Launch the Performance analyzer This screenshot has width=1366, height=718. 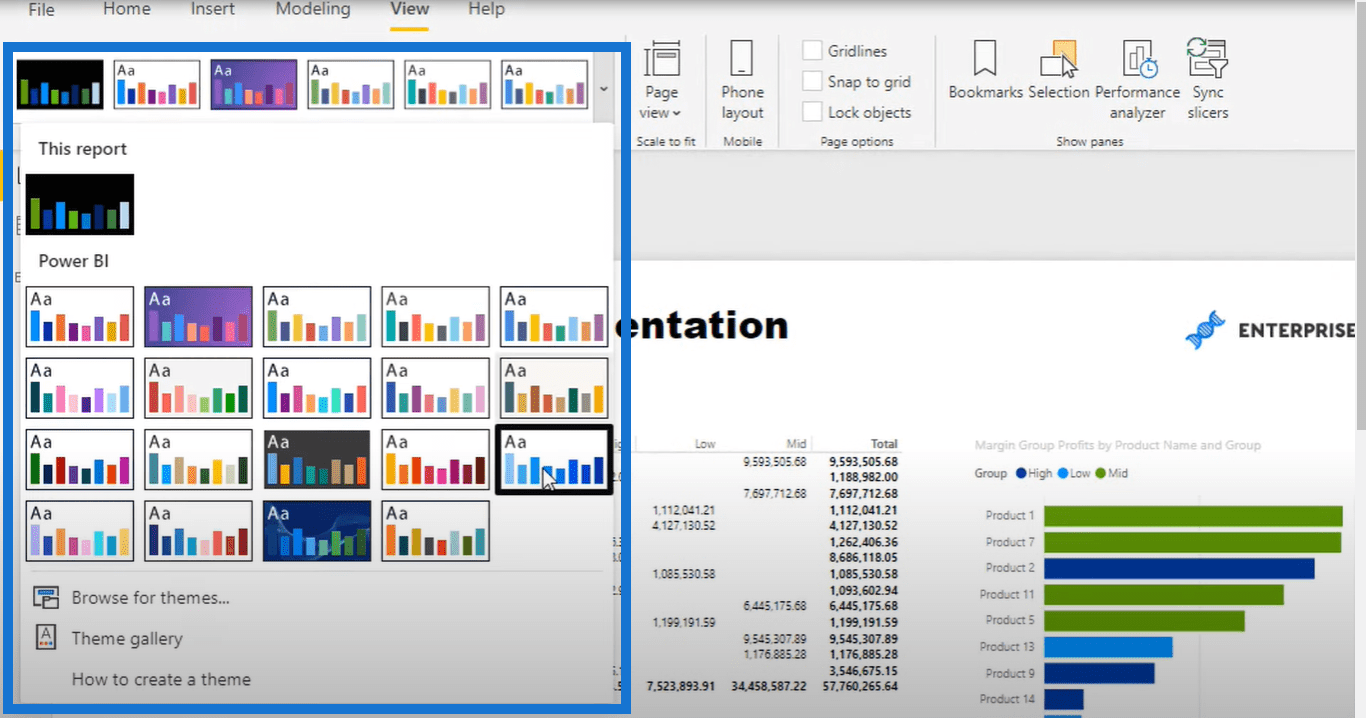click(x=1137, y=81)
